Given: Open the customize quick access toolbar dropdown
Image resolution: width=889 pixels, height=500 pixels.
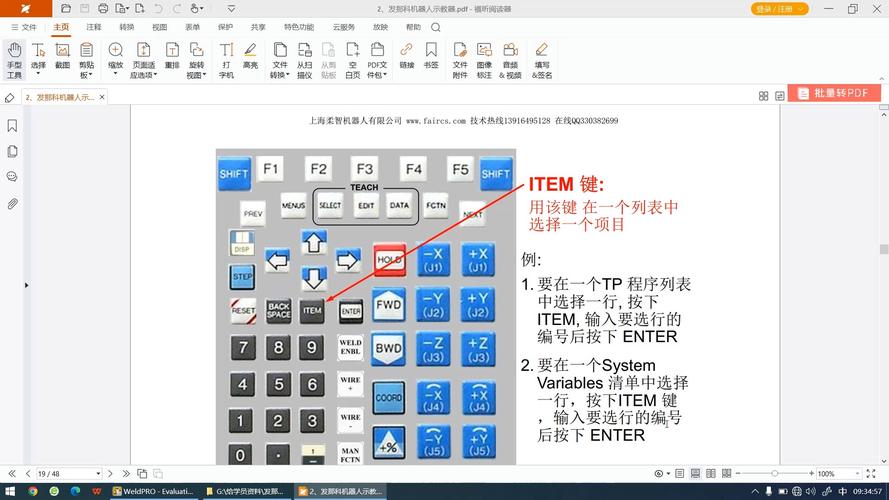Looking at the screenshot, I should coord(231,9).
